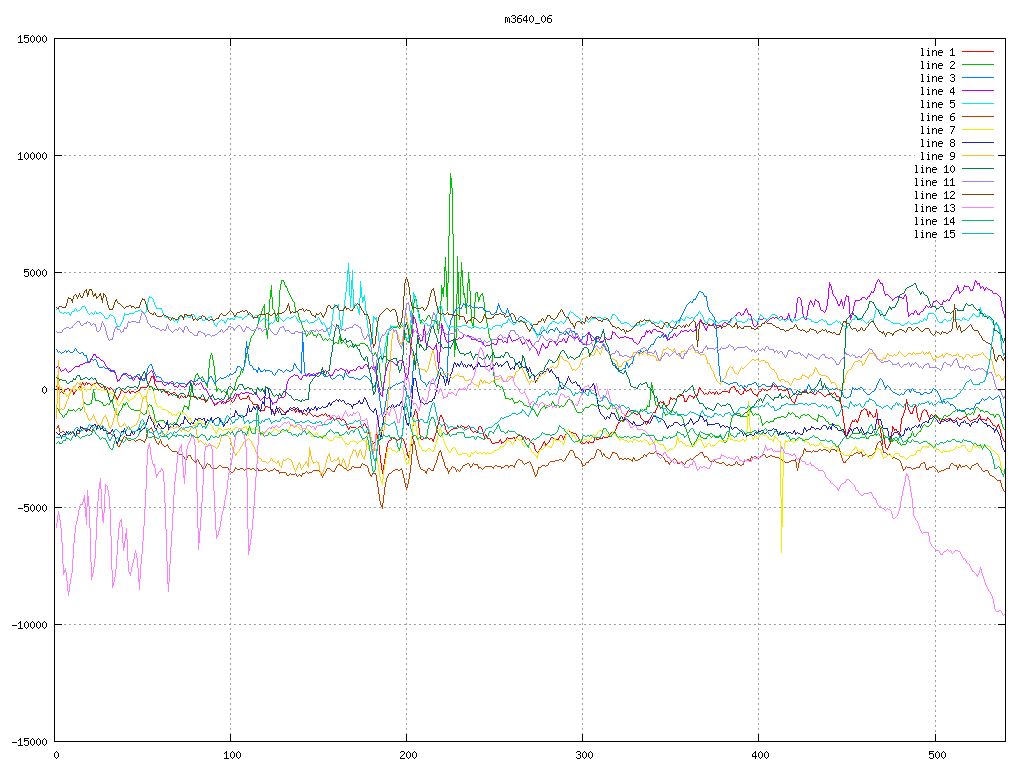Screen dimensions: 1024x768
Task: Choose the "line 15" legend label
Action: 934,234
